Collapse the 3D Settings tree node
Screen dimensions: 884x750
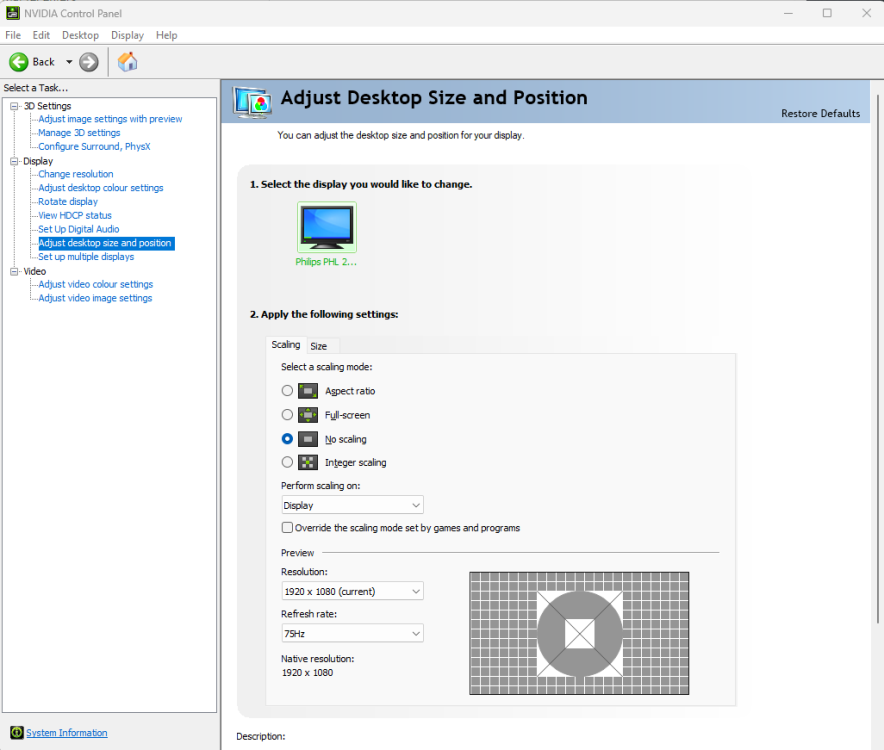(x=15, y=106)
